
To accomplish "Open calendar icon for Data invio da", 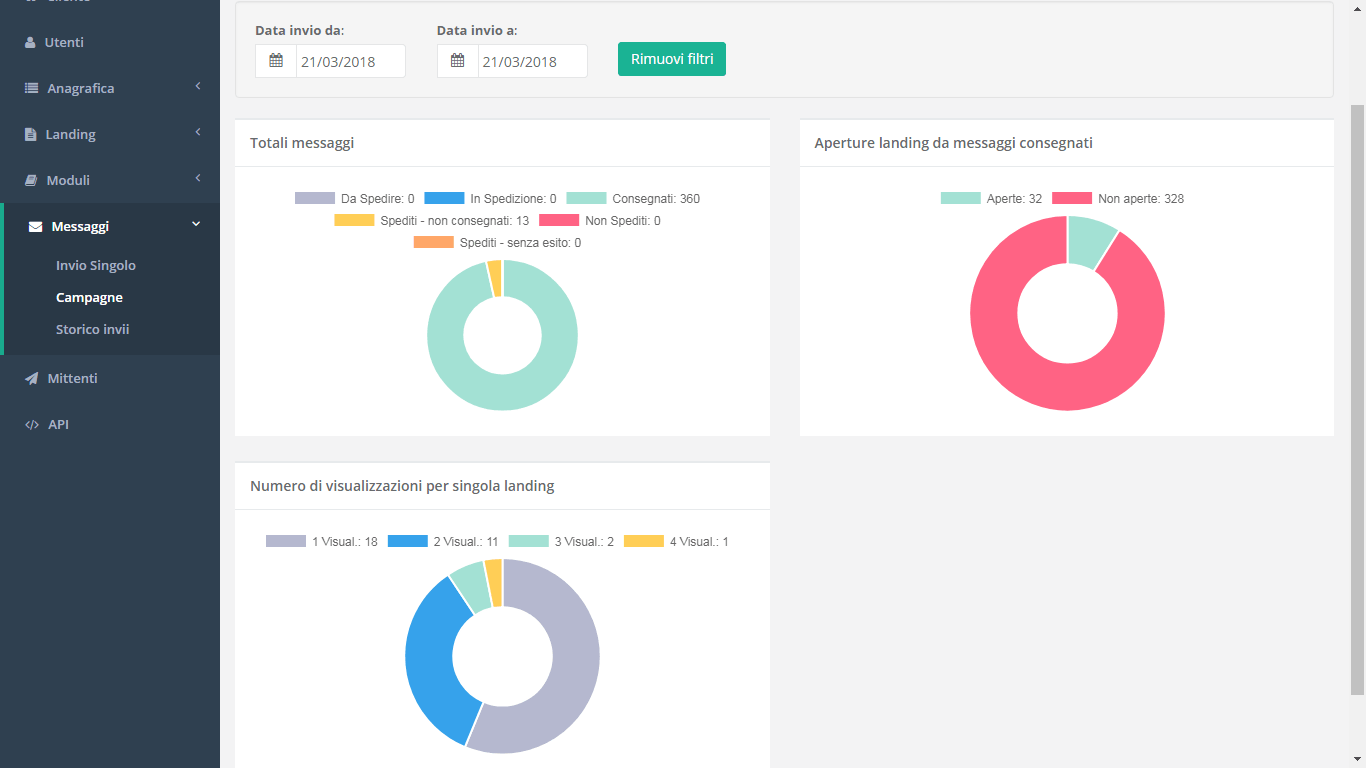I will [x=276, y=61].
